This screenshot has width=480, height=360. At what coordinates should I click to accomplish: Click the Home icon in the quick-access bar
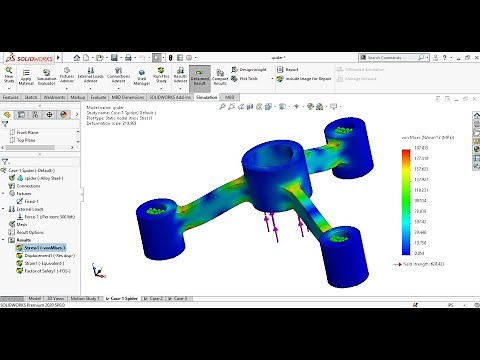[77, 58]
